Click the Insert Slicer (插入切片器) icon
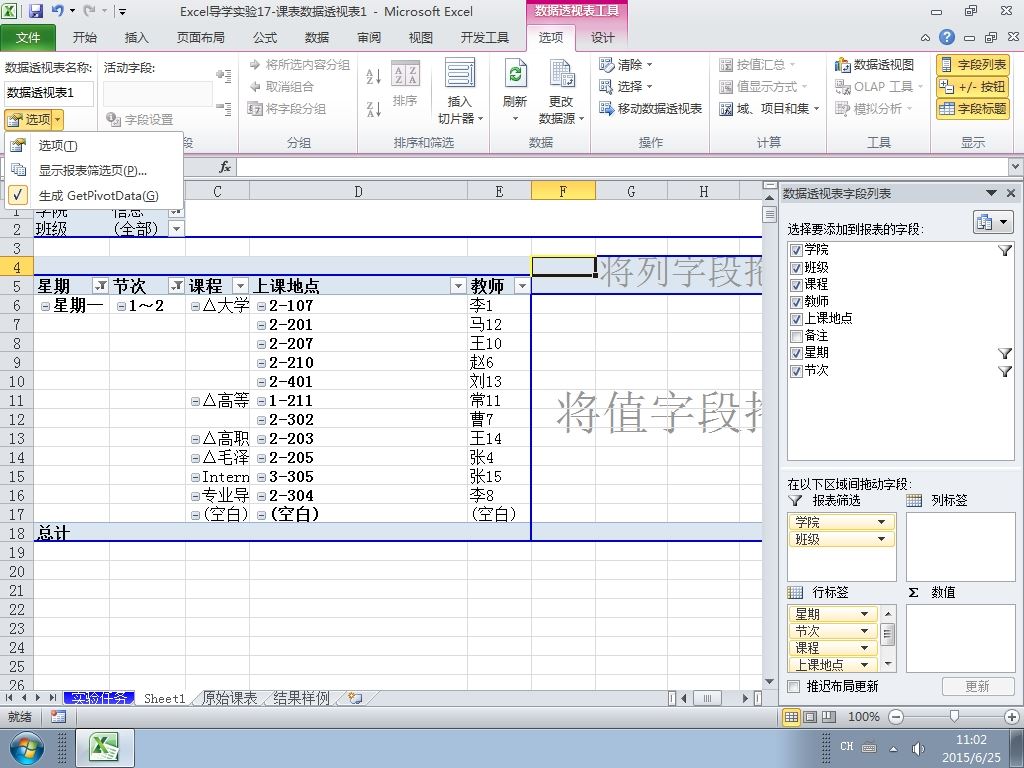This screenshot has width=1024, height=768. pyautogui.click(x=460, y=73)
